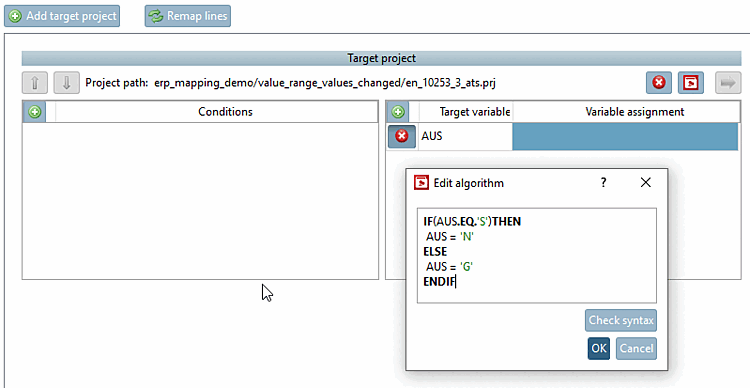Select the AUS target variable cell
The width and height of the screenshot is (750, 388).
pos(465,136)
